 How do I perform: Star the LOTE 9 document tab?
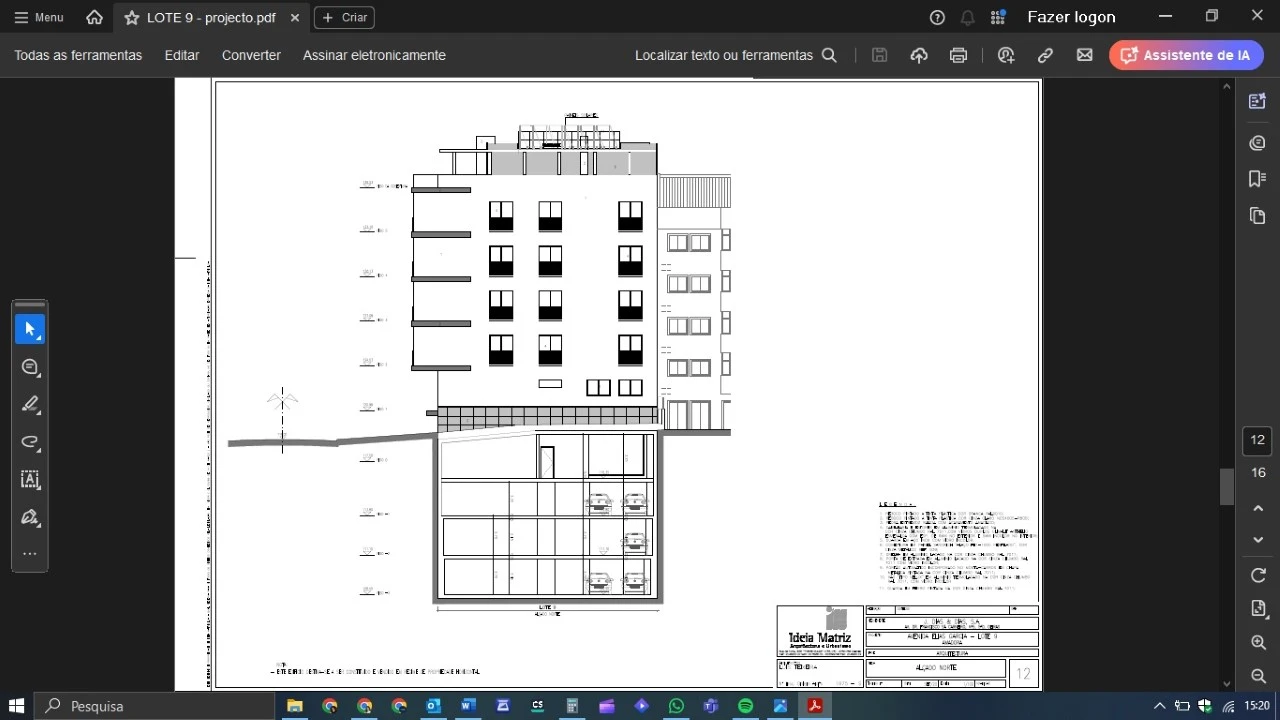[x=131, y=18]
